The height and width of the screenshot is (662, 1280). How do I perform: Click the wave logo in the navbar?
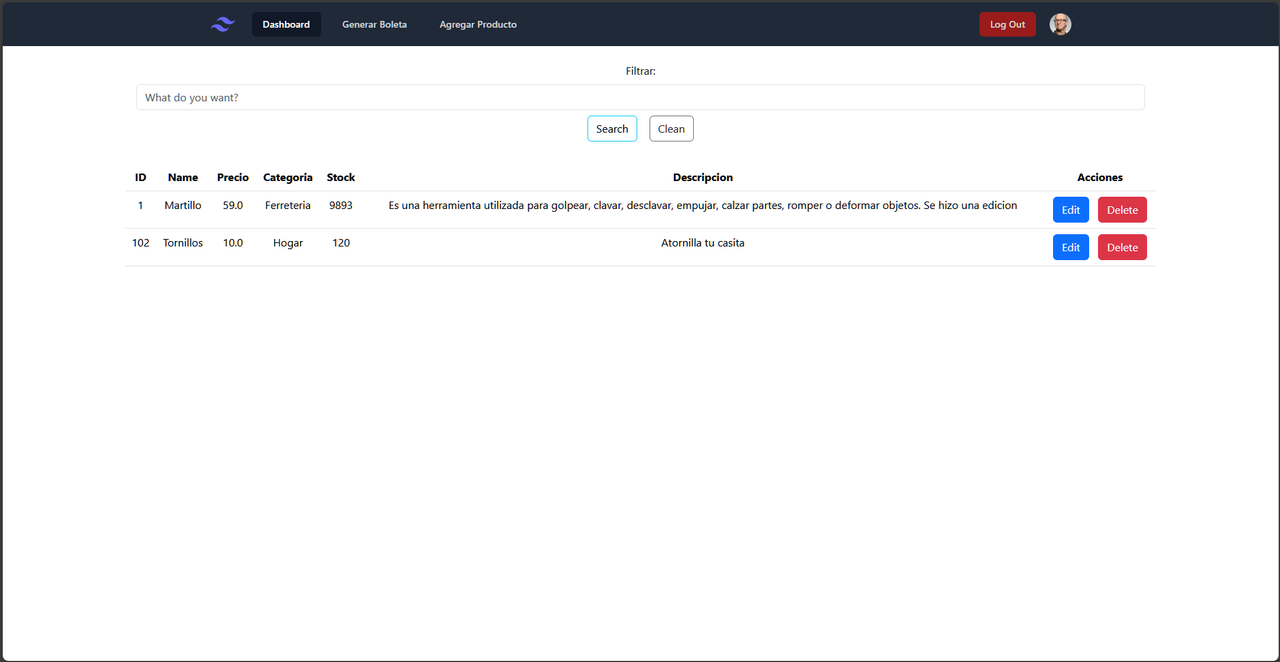pyautogui.click(x=221, y=23)
